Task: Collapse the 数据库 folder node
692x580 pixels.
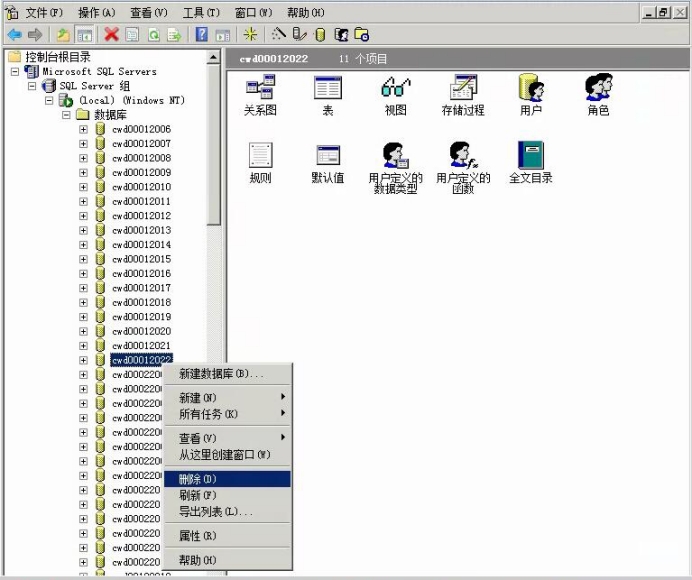Action: pyautogui.click(x=67, y=115)
